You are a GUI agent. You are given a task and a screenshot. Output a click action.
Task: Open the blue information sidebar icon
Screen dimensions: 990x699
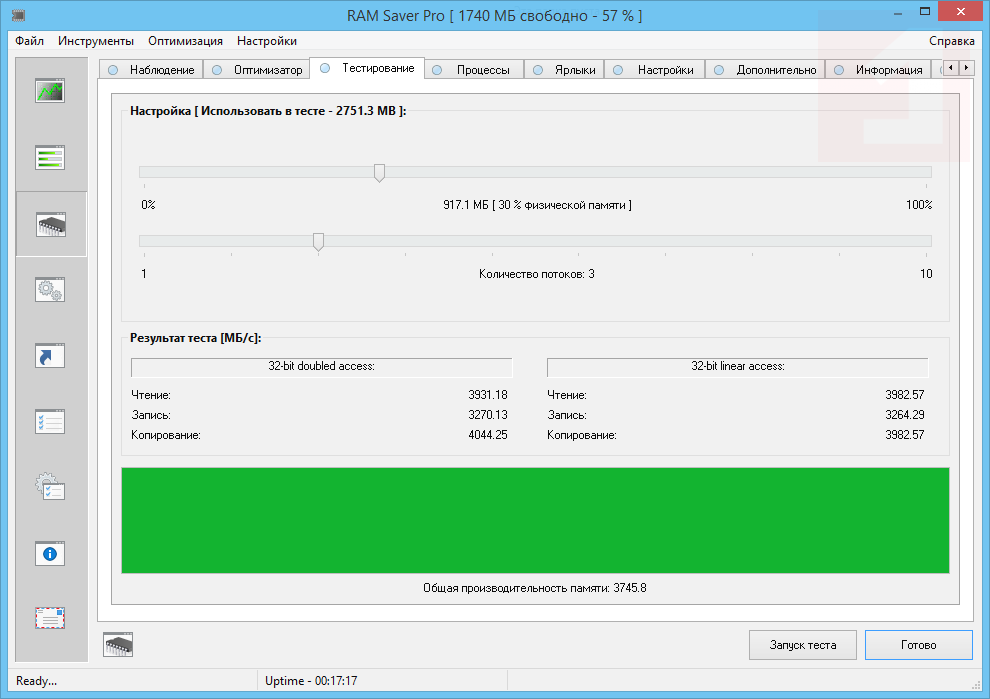(x=50, y=554)
